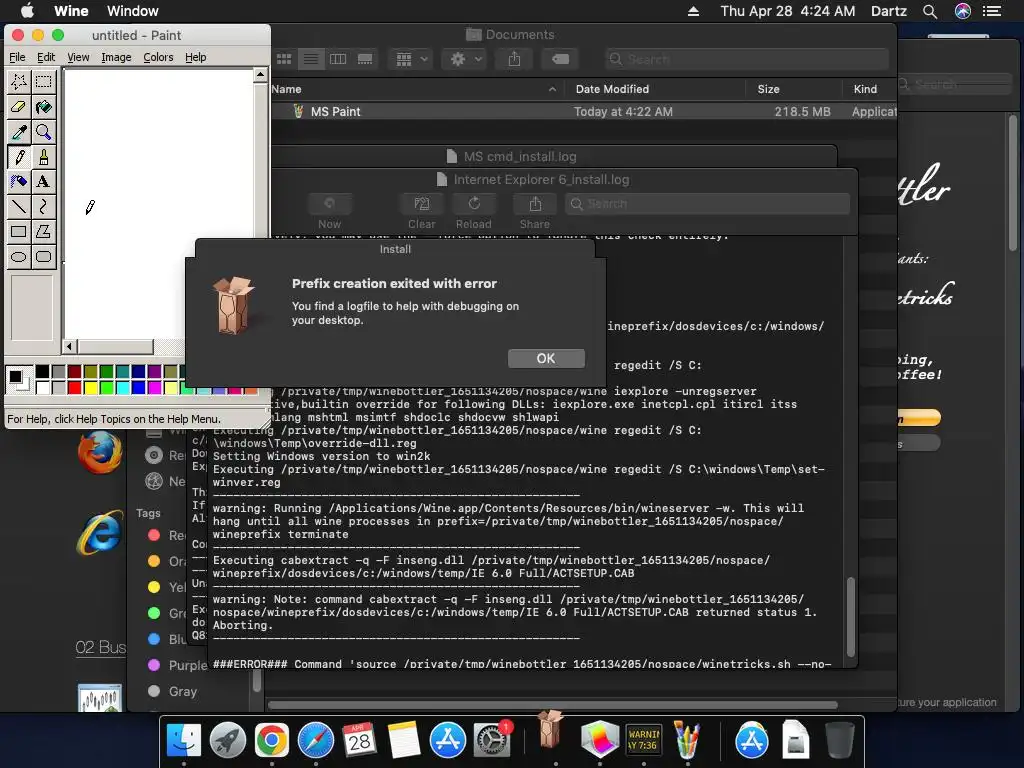Activate the Magnifier tool in Paint
Screen dimensions: 1024x768
pos(44,132)
